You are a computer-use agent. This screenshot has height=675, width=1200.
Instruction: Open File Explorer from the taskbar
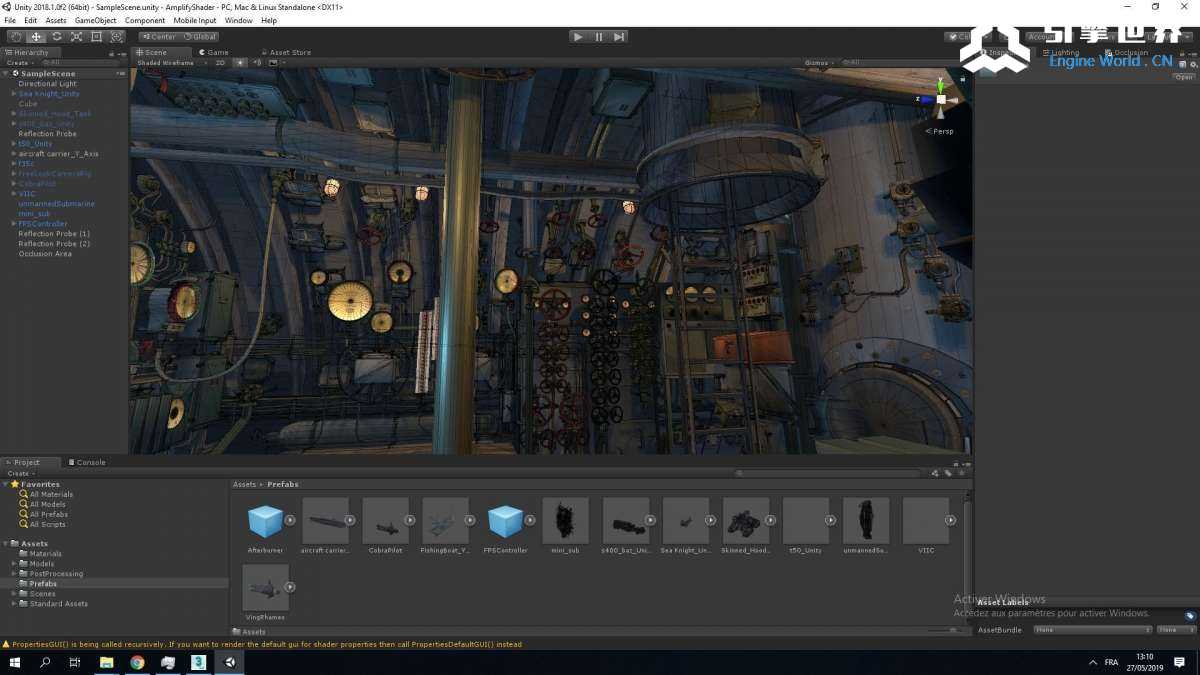[106, 662]
